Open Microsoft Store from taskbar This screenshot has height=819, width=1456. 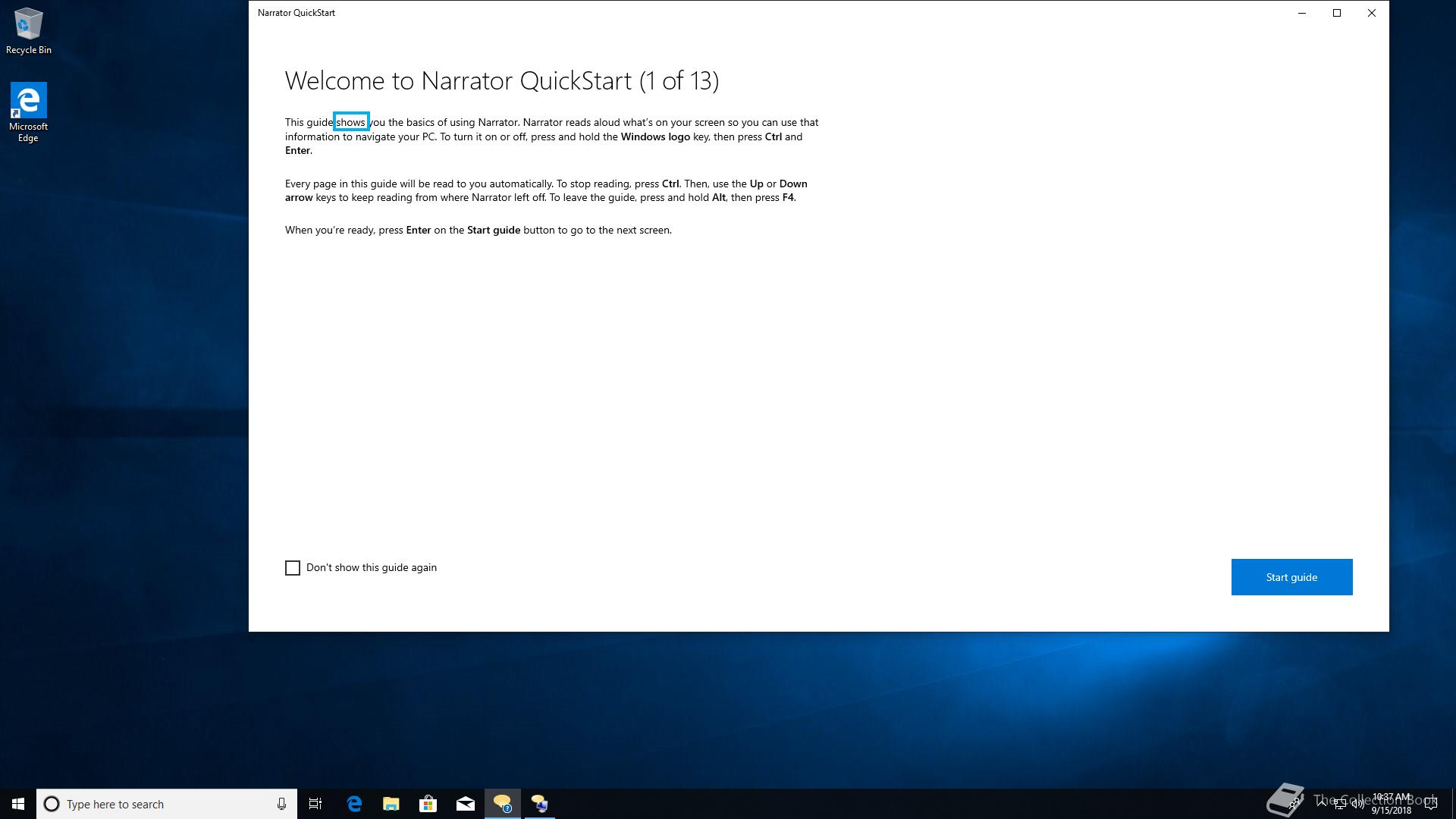coord(428,804)
